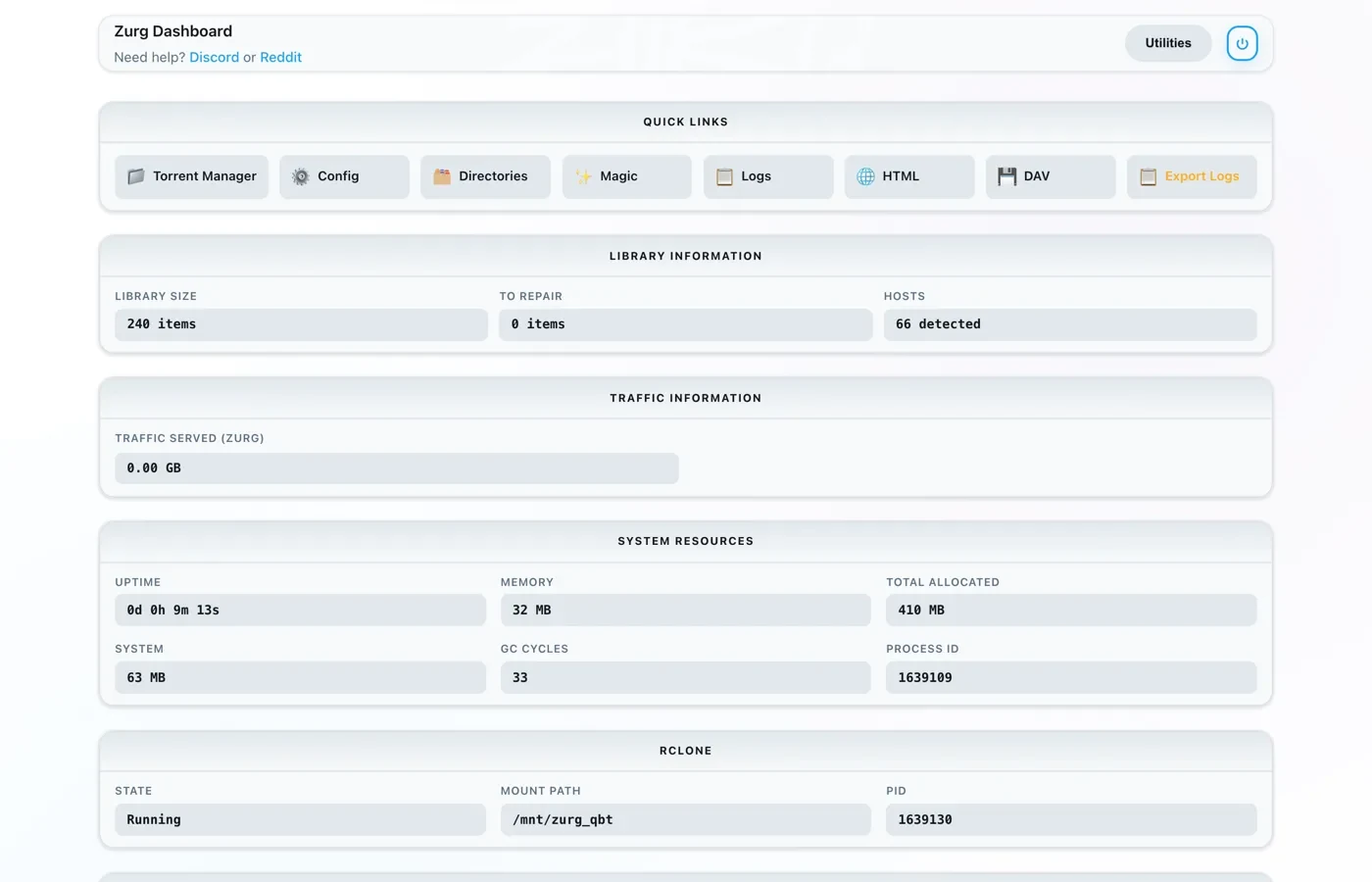This screenshot has height=882, width=1372.
Task: Click the power icon button
Action: tap(1242, 43)
